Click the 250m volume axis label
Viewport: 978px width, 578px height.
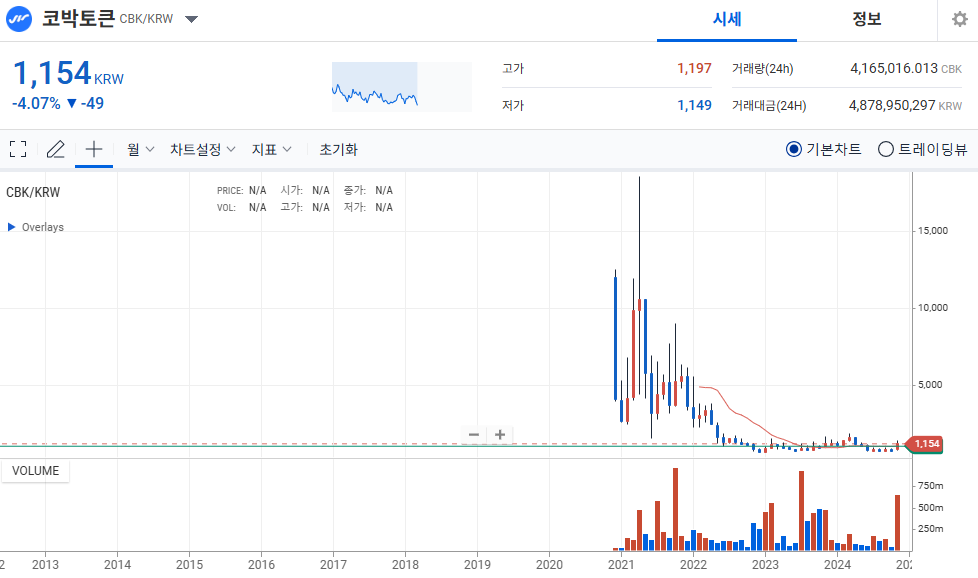tap(931, 529)
